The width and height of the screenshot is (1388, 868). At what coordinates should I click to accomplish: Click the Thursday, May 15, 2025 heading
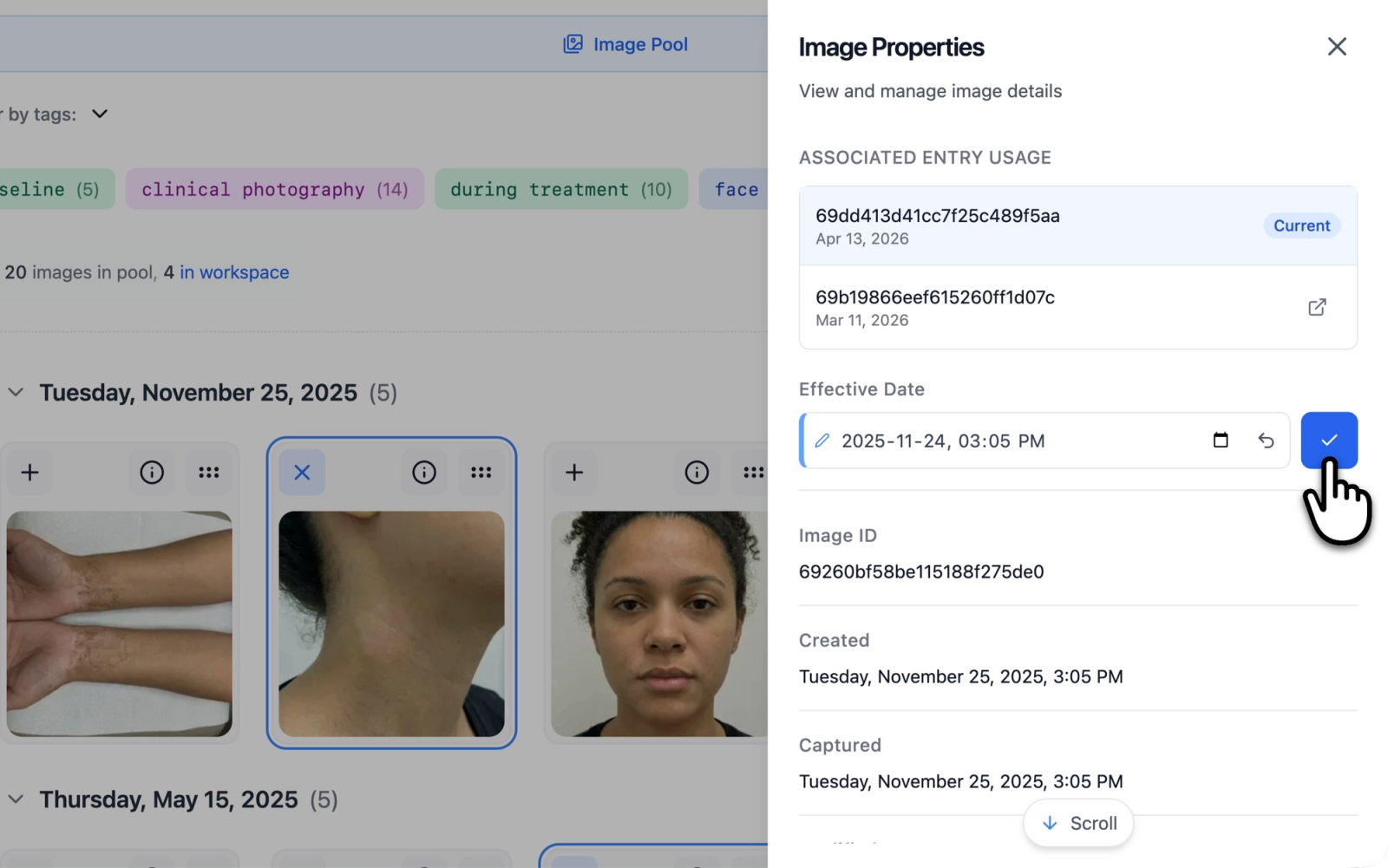click(168, 799)
